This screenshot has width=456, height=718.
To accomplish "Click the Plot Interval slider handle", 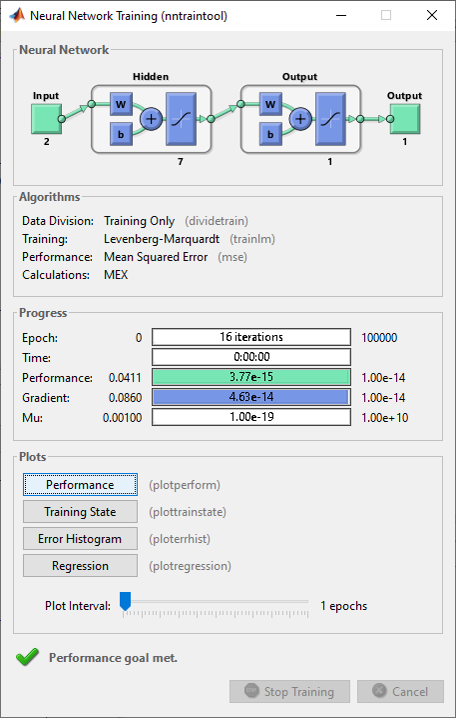I will pos(125,601).
